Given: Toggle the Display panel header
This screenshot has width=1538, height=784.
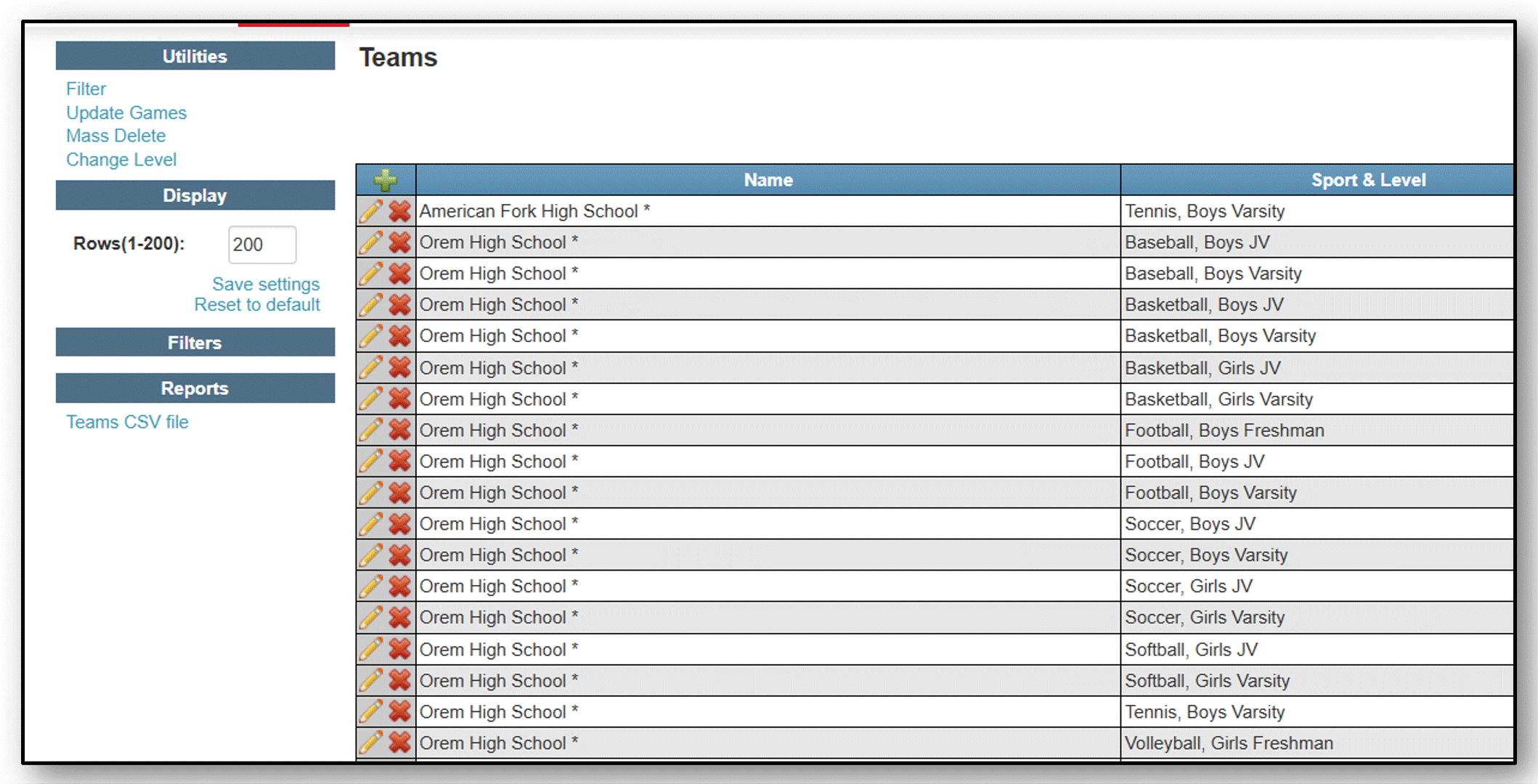Looking at the screenshot, I should pyautogui.click(x=195, y=195).
